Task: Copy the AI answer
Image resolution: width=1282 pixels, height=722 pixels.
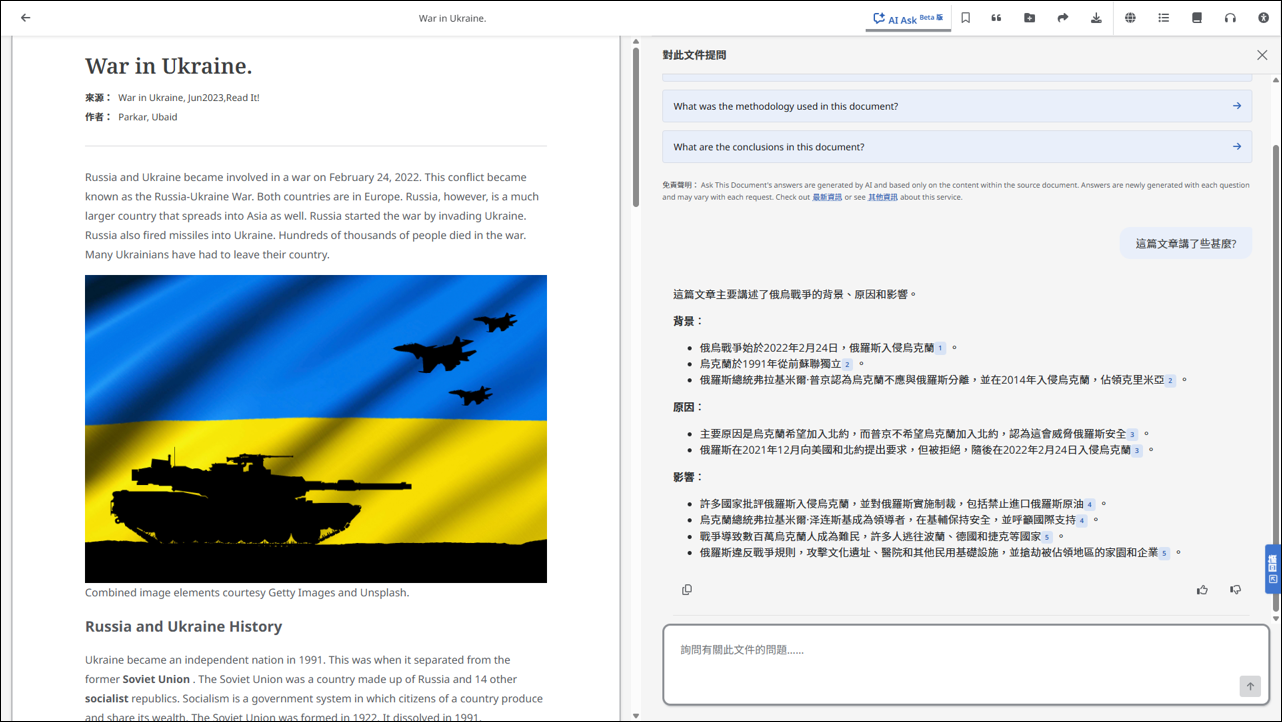Action: [x=687, y=590]
